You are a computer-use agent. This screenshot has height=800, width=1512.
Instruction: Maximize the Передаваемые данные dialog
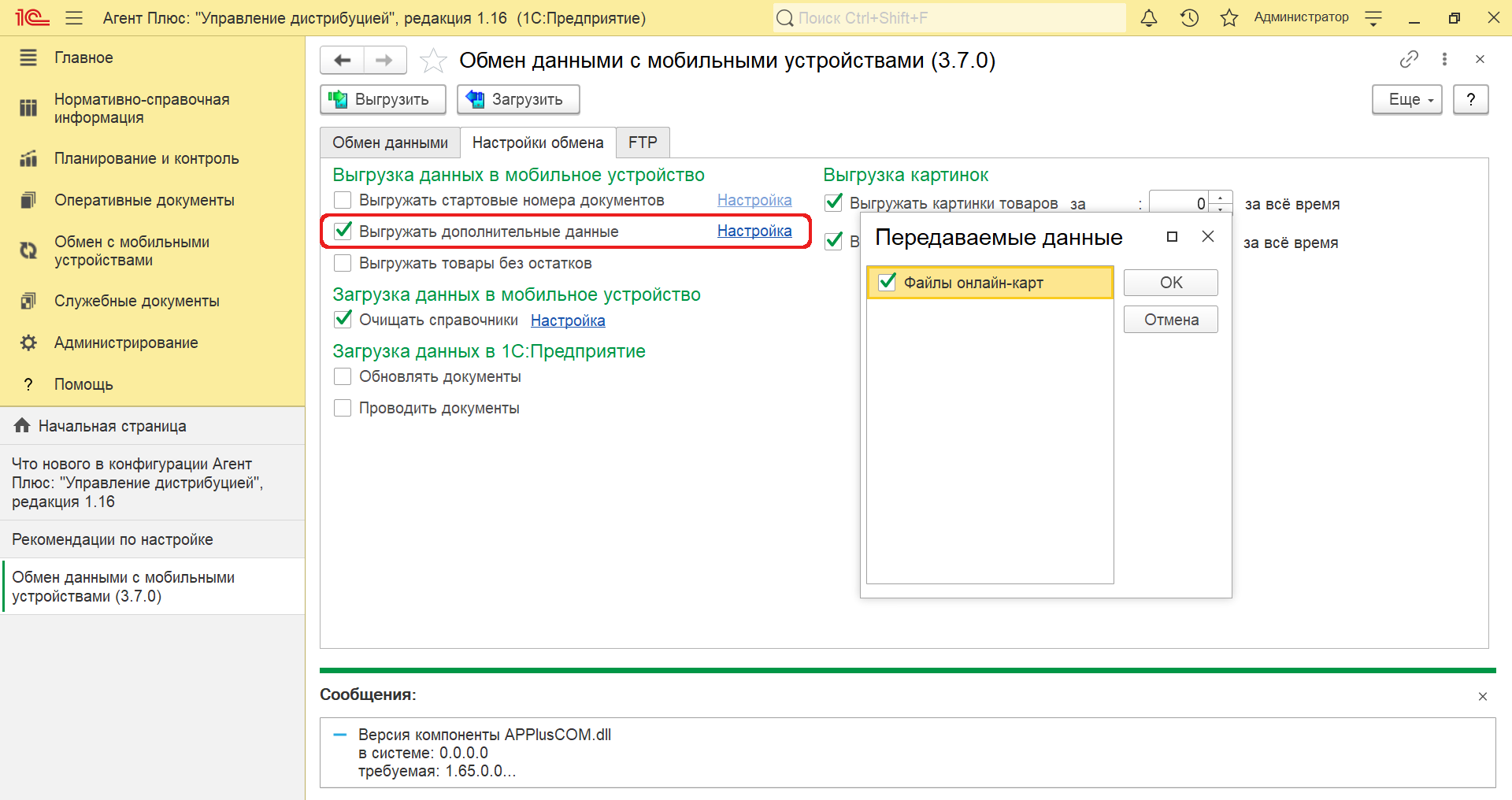tap(1172, 236)
